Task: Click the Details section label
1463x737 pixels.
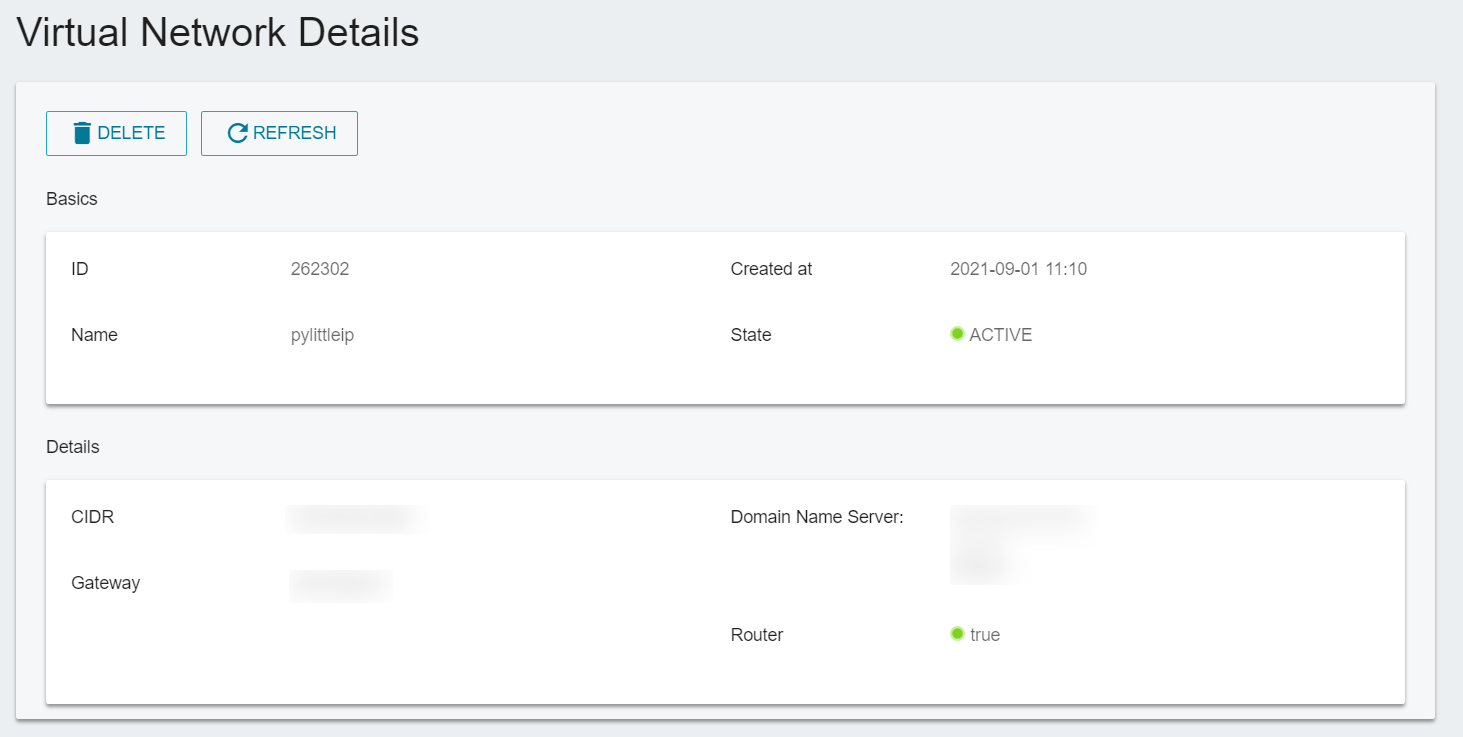Action: click(x=73, y=447)
